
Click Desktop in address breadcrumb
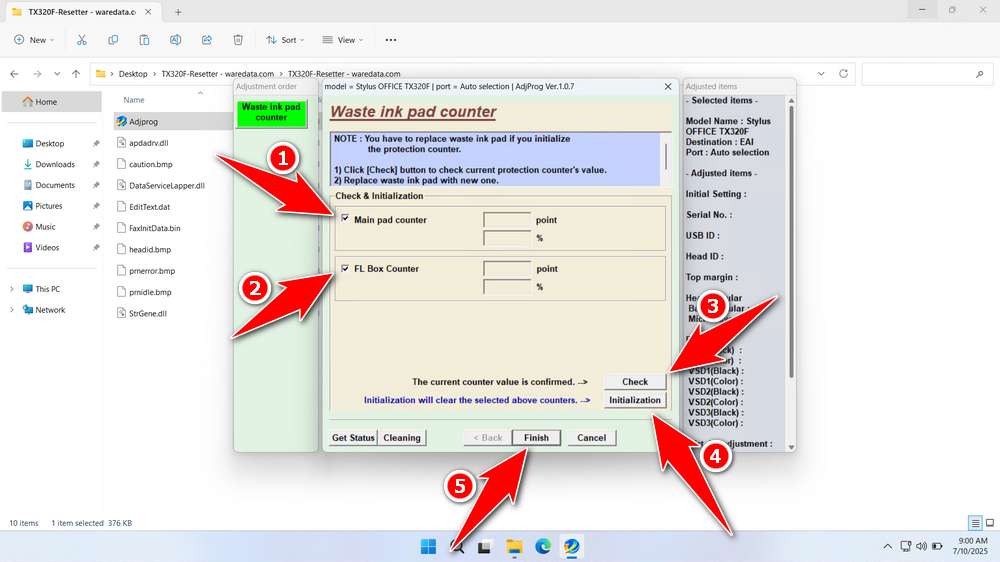133,74
